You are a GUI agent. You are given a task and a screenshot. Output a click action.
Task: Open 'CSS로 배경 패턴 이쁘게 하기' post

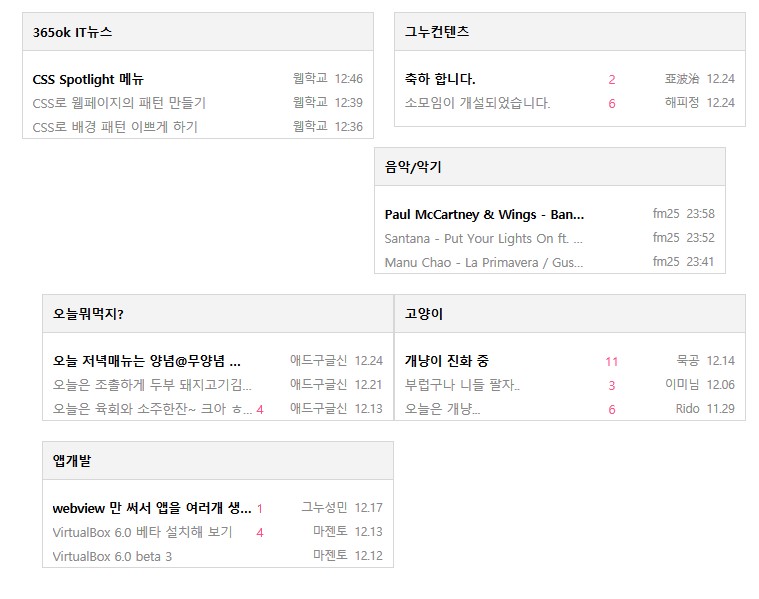(x=115, y=127)
